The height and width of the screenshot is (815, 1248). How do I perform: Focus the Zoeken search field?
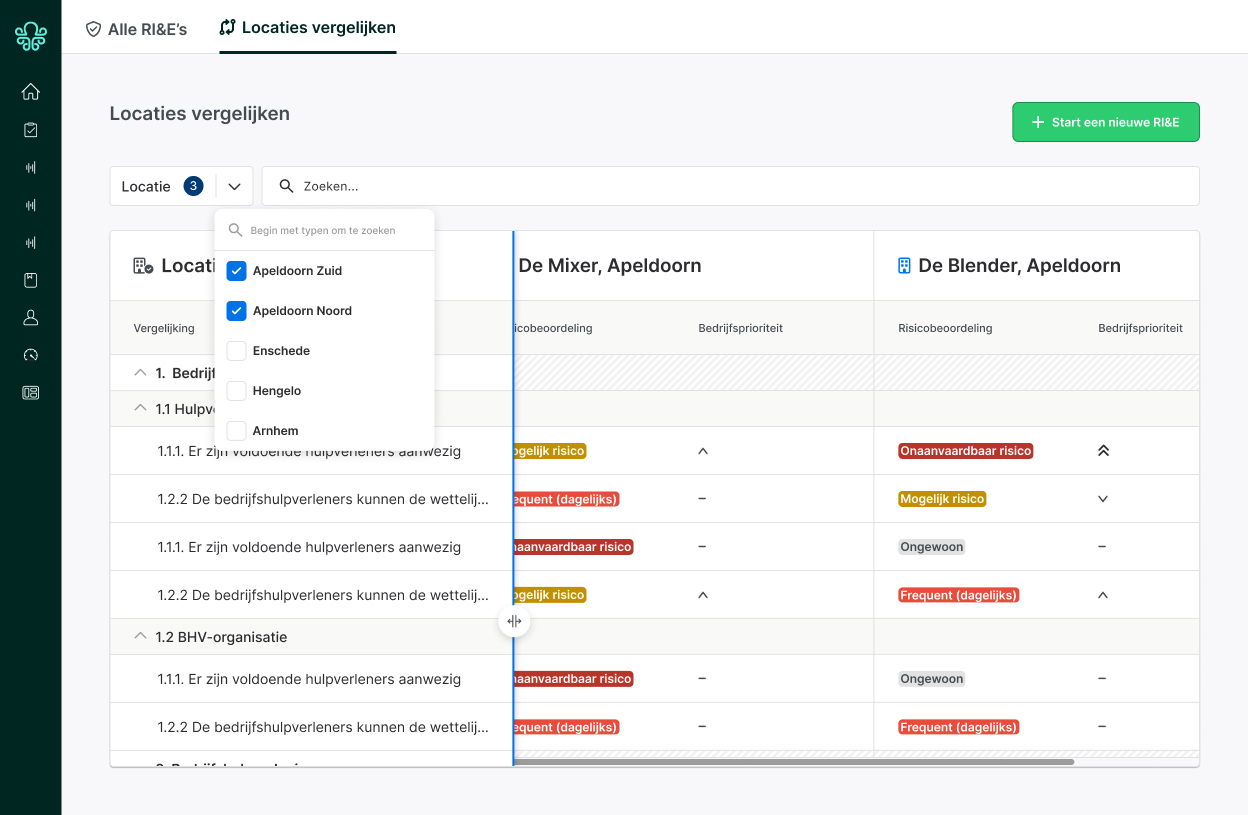(731, 186)
